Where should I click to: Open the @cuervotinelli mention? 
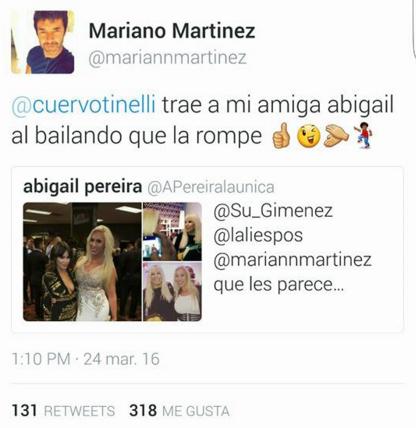pyautogui.click(x=84, y=105)
